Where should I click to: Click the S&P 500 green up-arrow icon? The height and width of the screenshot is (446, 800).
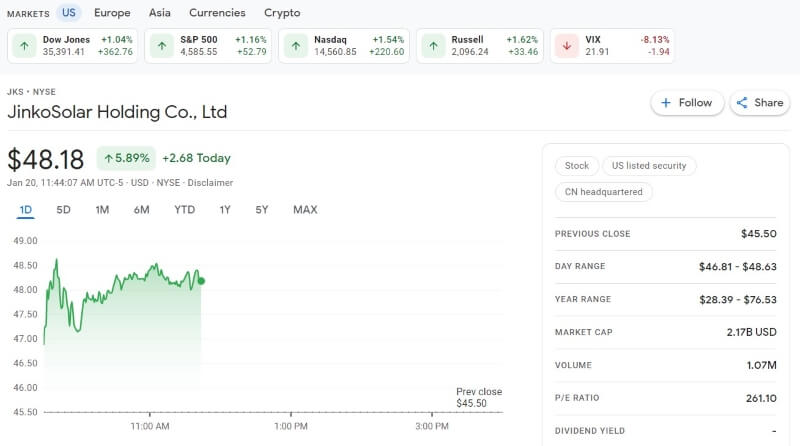[162, 46]
